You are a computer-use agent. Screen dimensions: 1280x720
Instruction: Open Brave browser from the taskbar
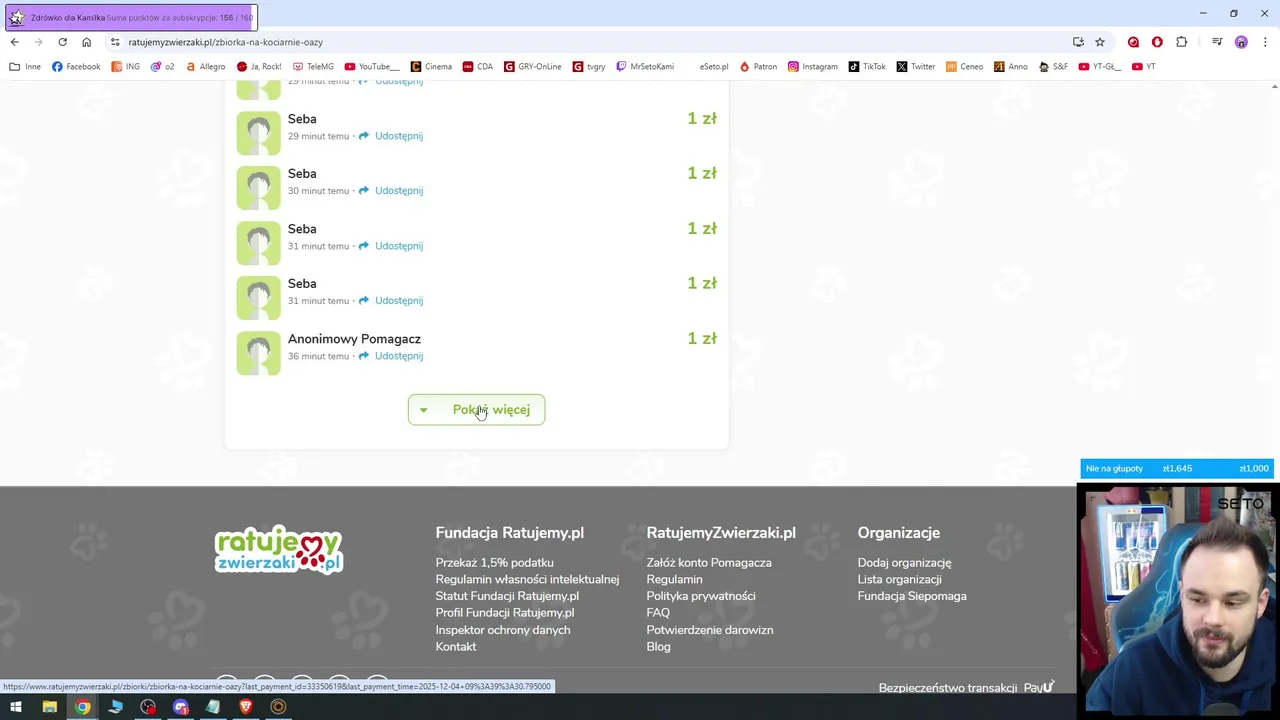pyautogui.click(x=246, y=707)
